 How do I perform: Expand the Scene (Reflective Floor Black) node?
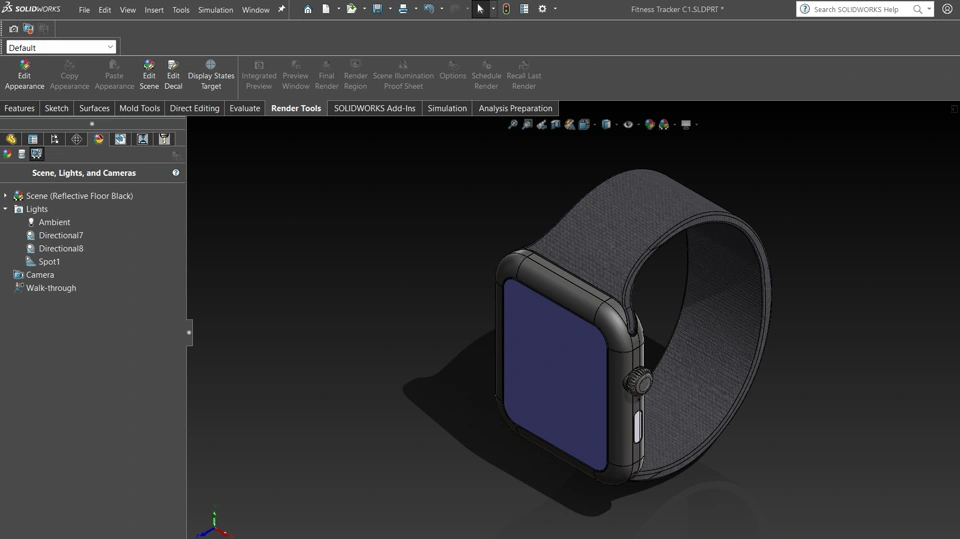(6, 196)
